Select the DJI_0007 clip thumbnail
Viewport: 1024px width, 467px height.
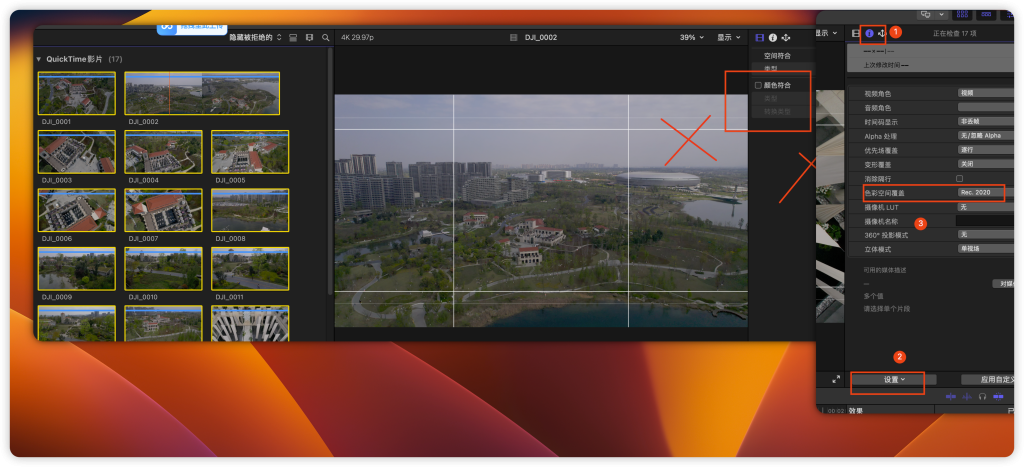pyautogui.click(x=163, y=210)
